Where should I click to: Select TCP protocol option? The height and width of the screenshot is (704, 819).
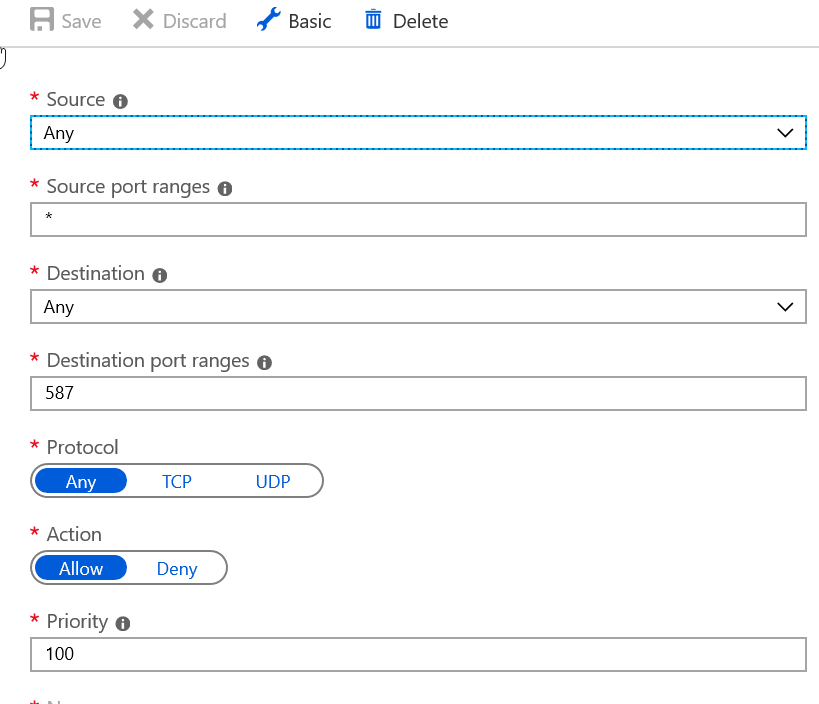point(177,481)
